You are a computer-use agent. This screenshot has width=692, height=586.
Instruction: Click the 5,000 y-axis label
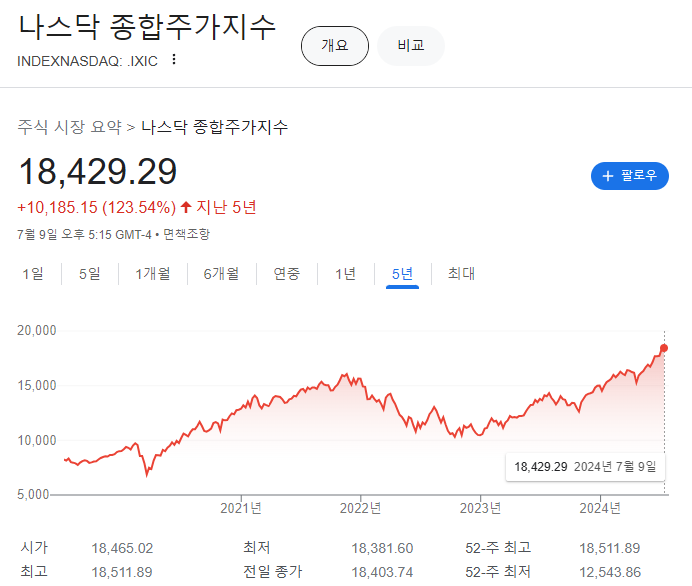[x=33, y=495]
